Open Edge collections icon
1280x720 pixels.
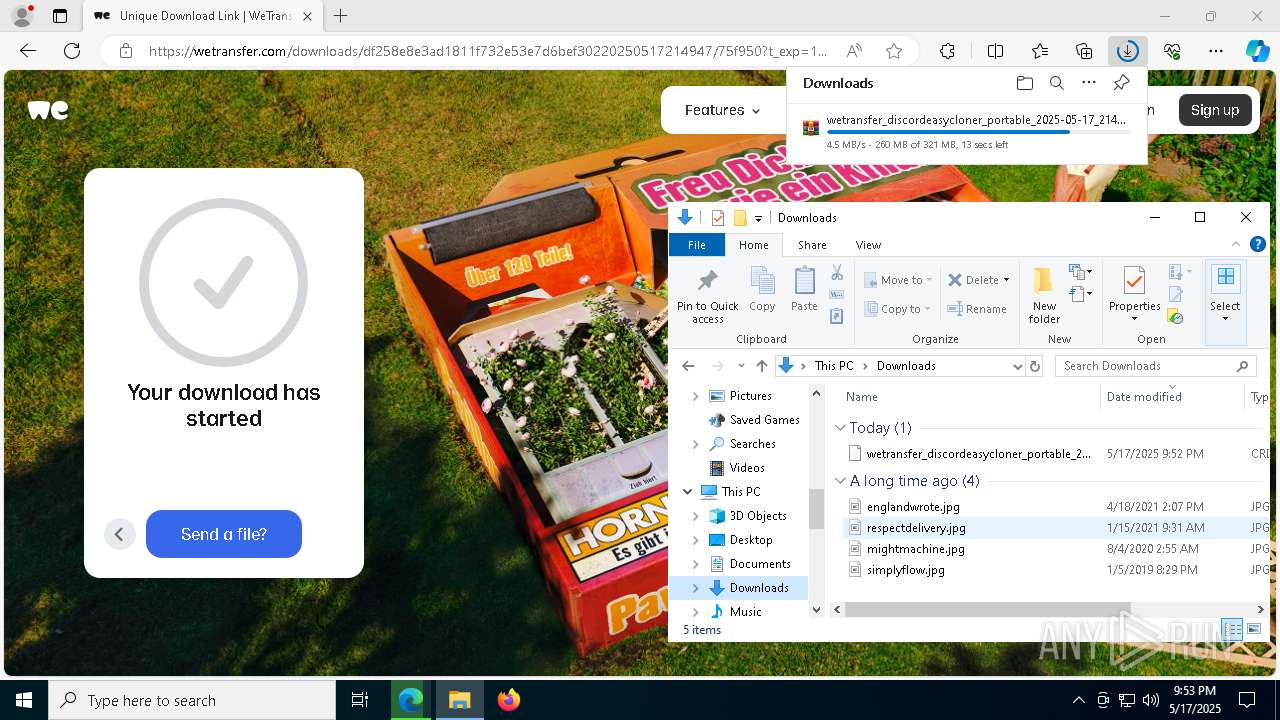(1084, 51)
